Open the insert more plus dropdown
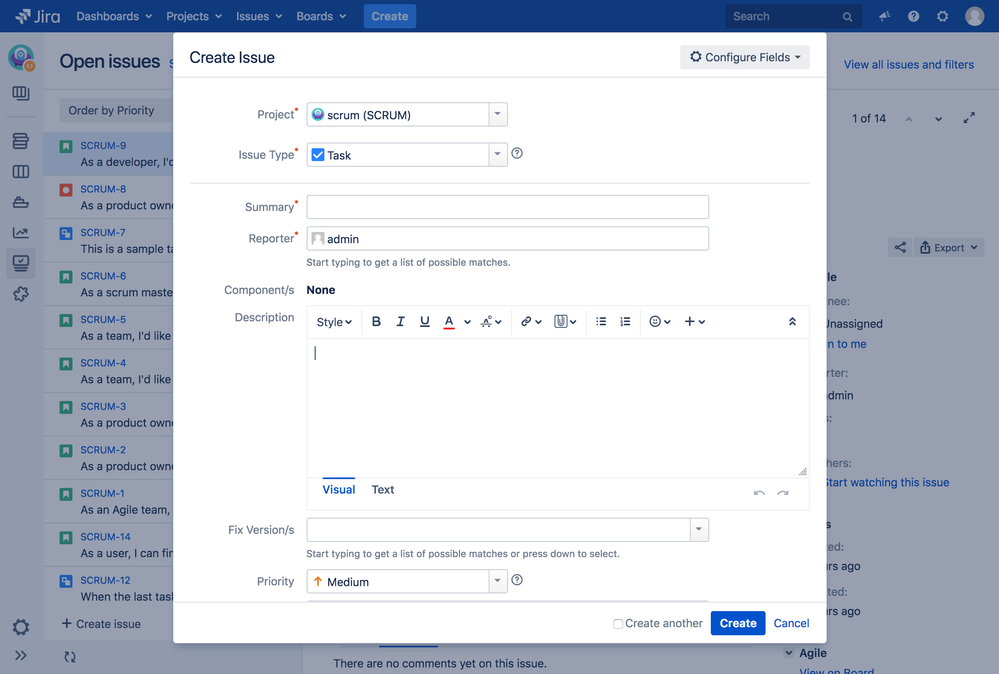 pos(694,322)
